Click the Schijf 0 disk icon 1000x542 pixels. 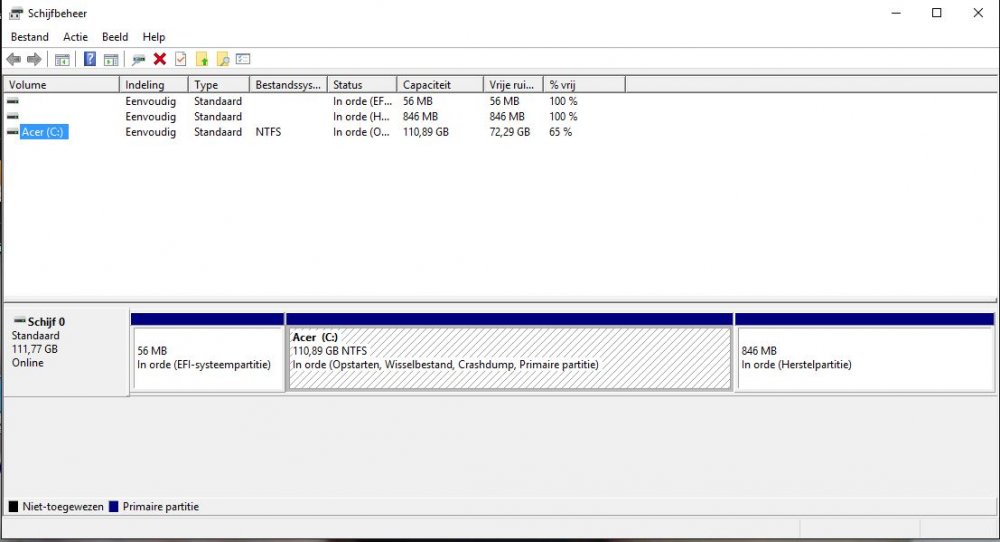pyautogui.click(x=20, y=321)
